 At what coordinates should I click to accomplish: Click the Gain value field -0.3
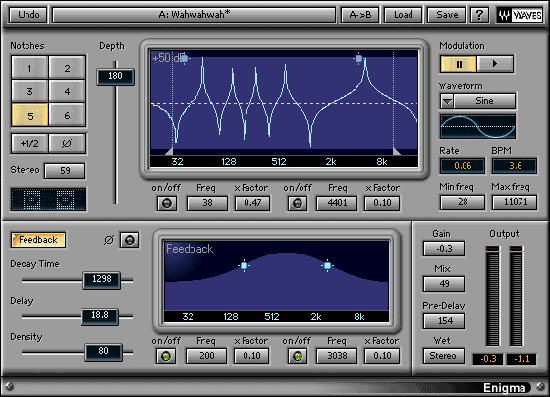(x=444, y=249)
